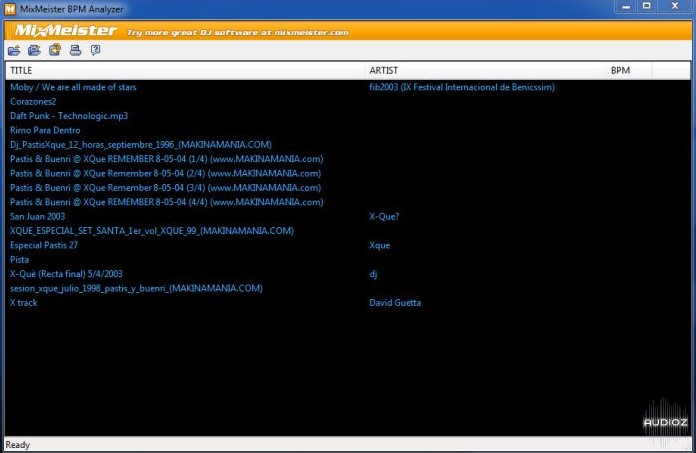Select the sesion_xque_julio_1998_pastis_y_buenri row
This screenshot has height=453, width=696.
pyautogui.click(x=136, y=288)
